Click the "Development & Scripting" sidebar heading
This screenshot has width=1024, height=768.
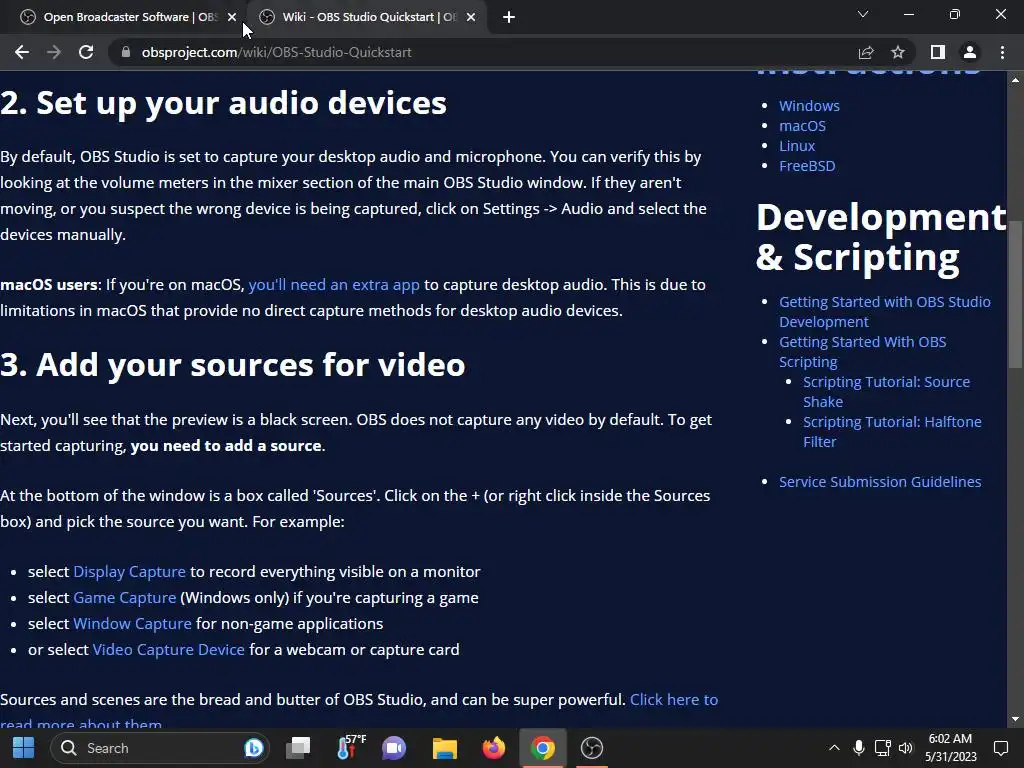click(882, 236)
